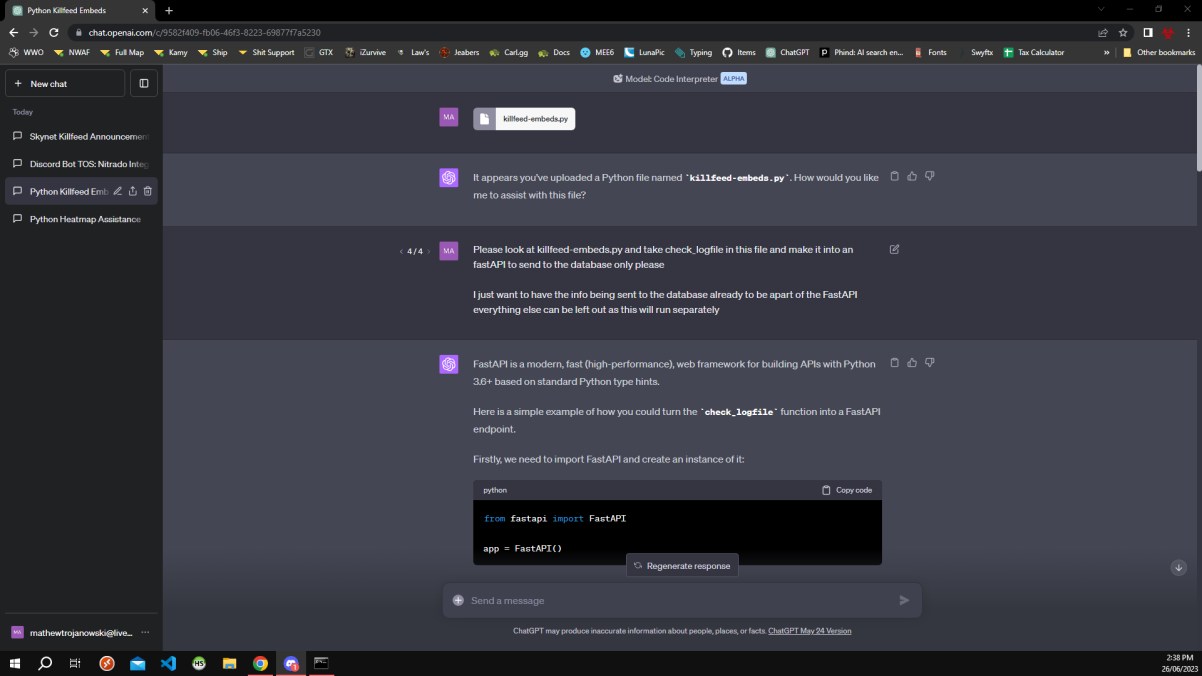Image resolution: width=1202 pixels, height=676 pixels.
Task: Open the Items GitHub bookmark
Action: click(x=739, y=52)
